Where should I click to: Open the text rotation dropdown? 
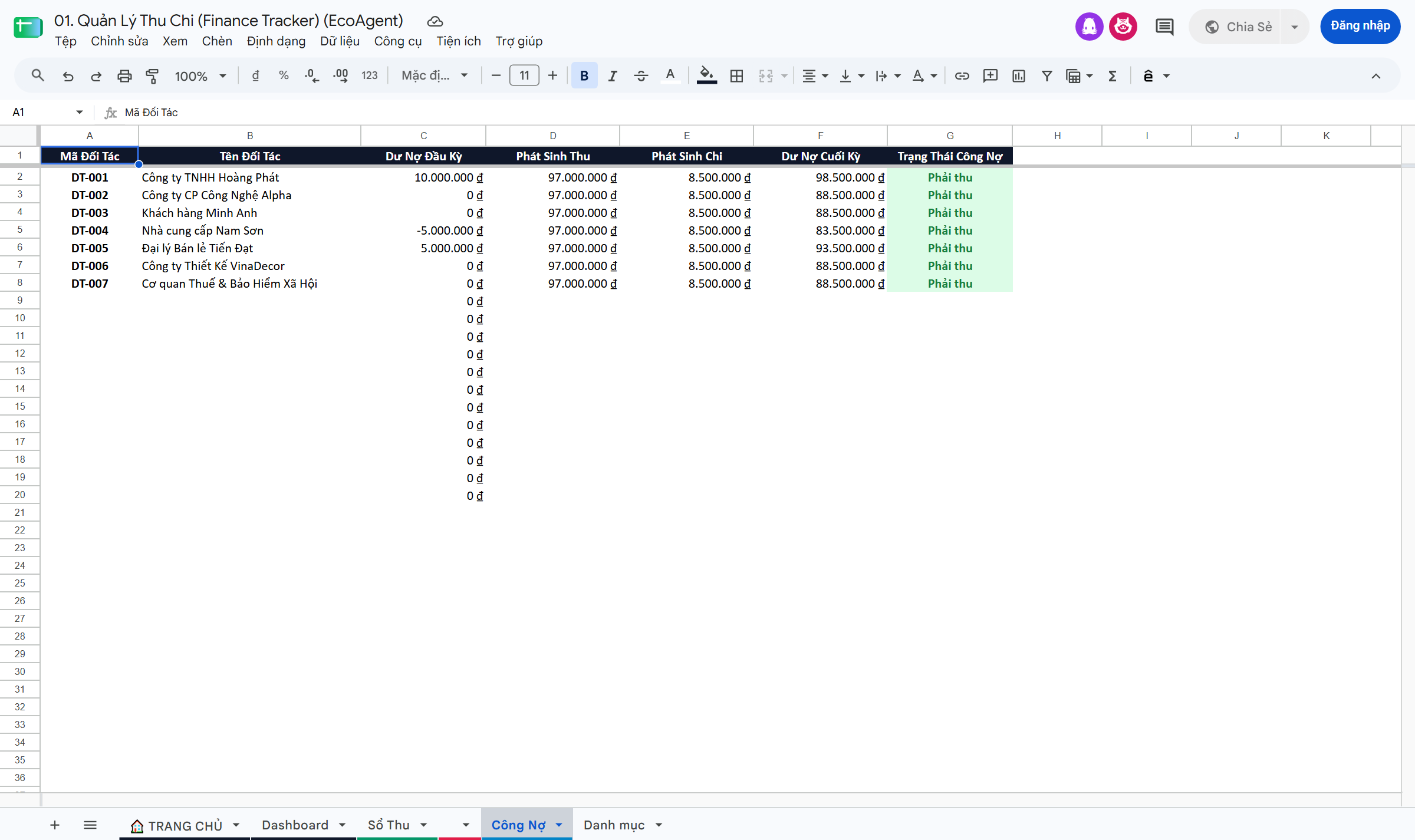924,75
